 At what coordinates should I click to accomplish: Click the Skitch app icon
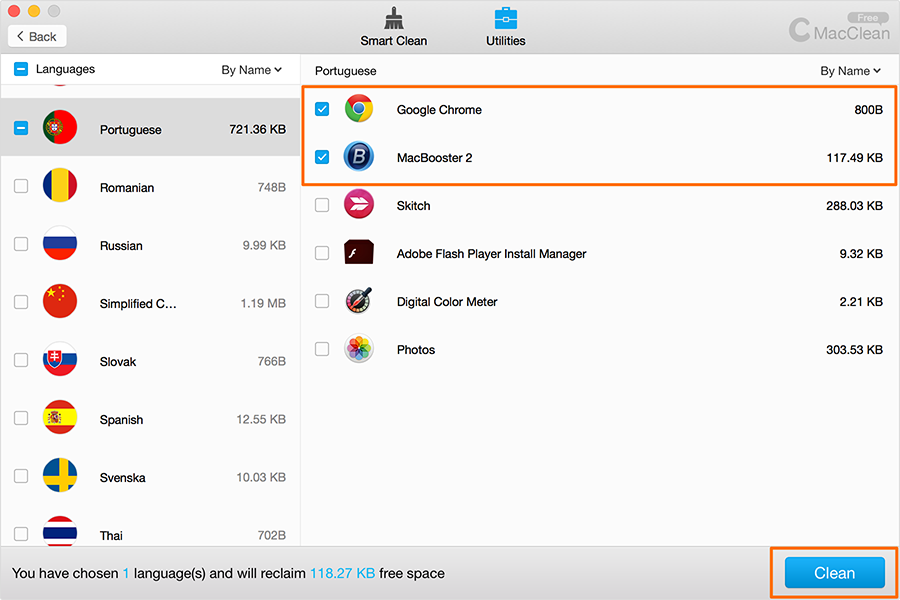pos(359,205)
